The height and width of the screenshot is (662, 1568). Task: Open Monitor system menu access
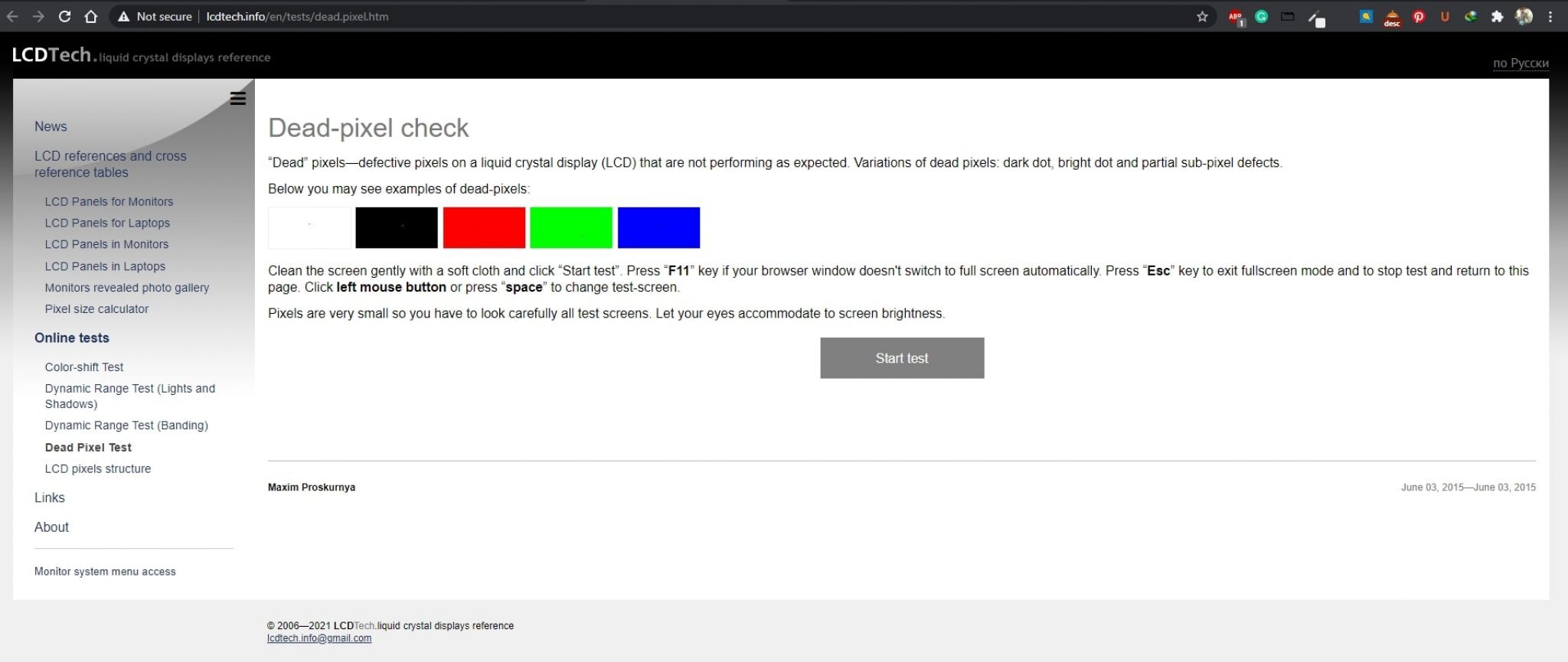(x=105, y=572)
